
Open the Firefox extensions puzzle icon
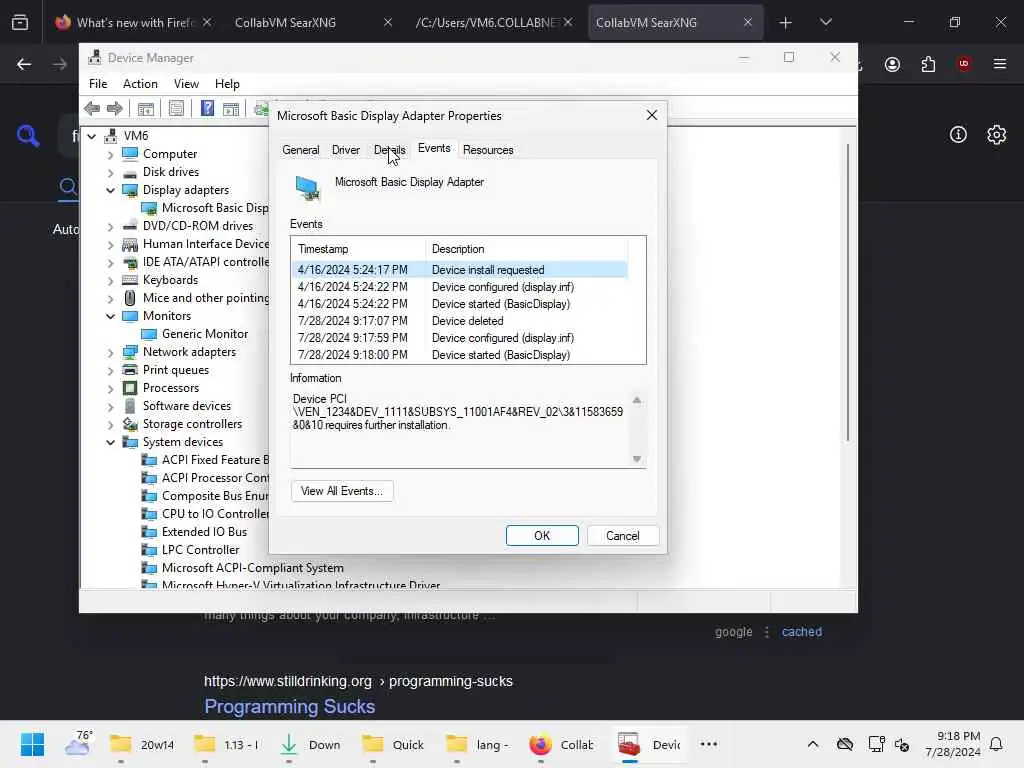click(928, 64)
